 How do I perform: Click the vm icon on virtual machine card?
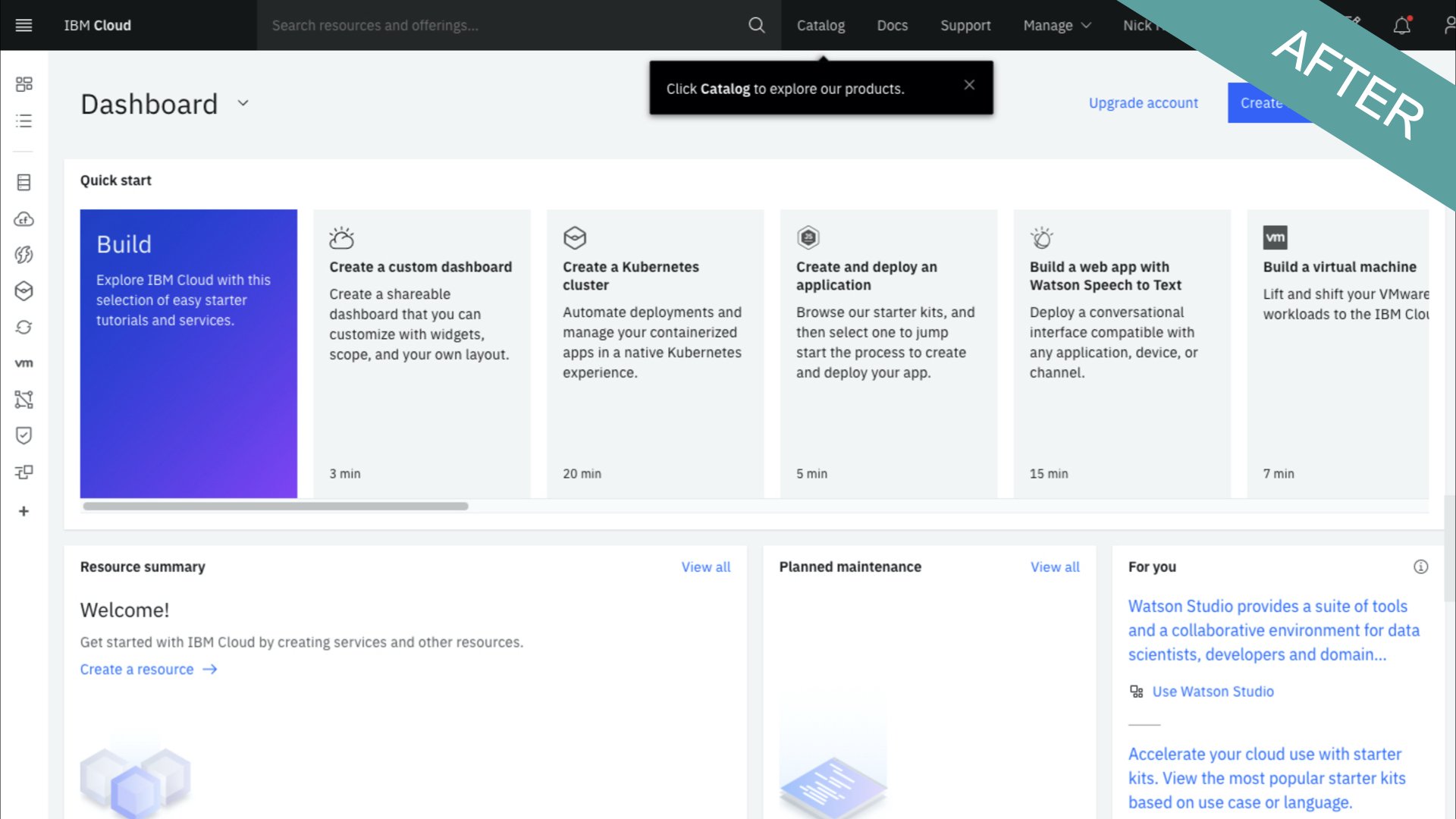pos(1276,238)
